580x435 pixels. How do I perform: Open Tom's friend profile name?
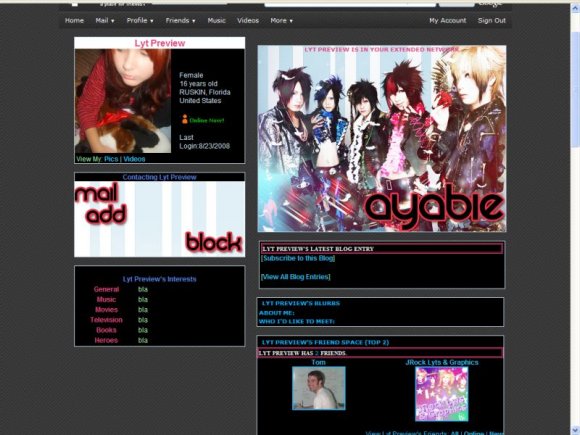[x=318, y=362]
